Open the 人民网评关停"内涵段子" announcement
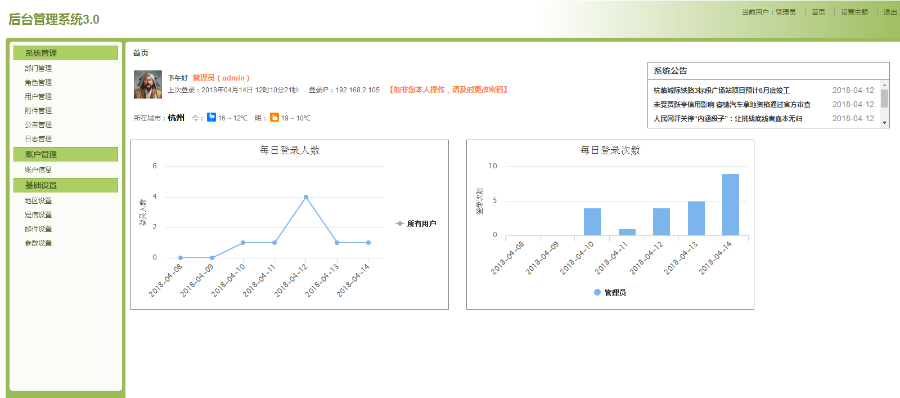The width and height of the screenshot is (900, 398). pyautogui.click(x=727, y=118)
